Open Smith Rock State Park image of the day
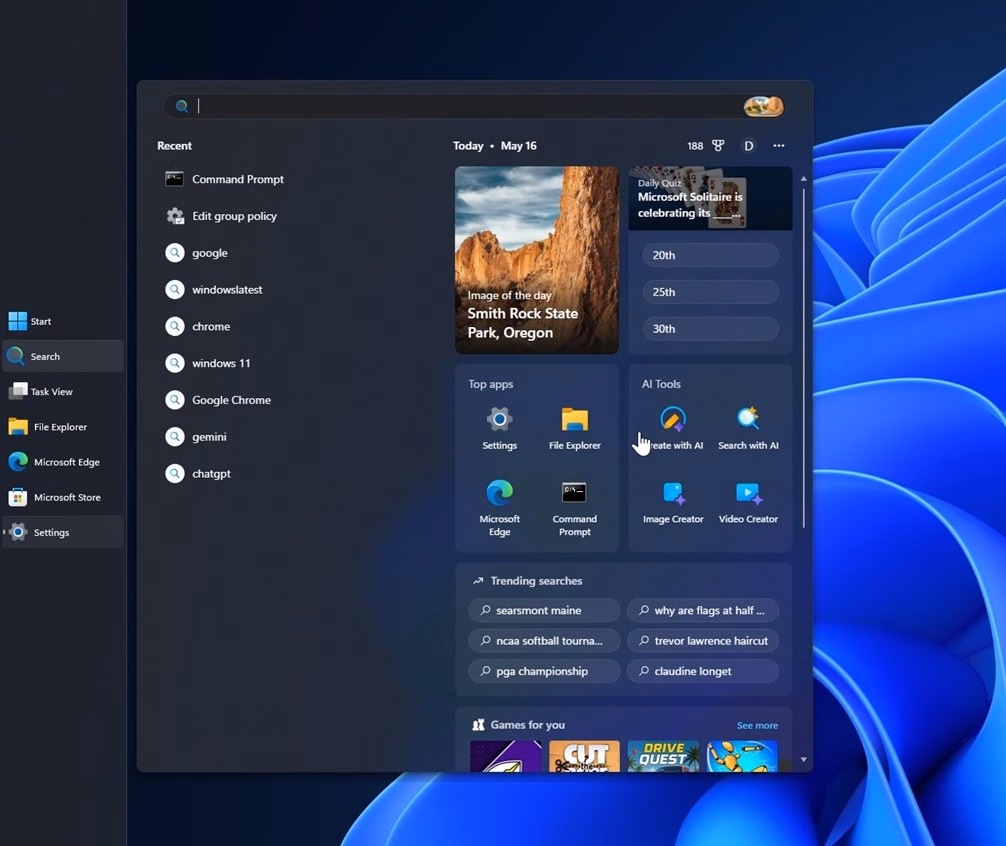1006x846 pixels. pos(537,260)
